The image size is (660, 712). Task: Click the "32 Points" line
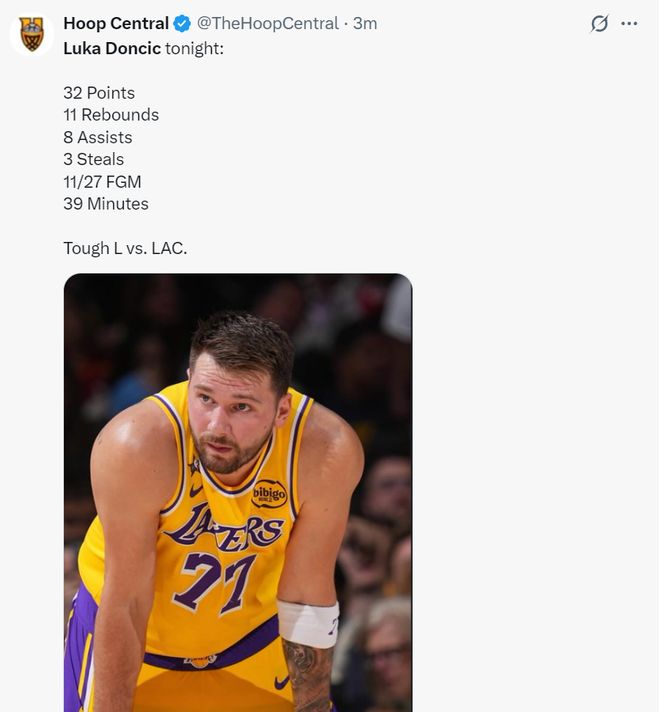pos(99,93)
